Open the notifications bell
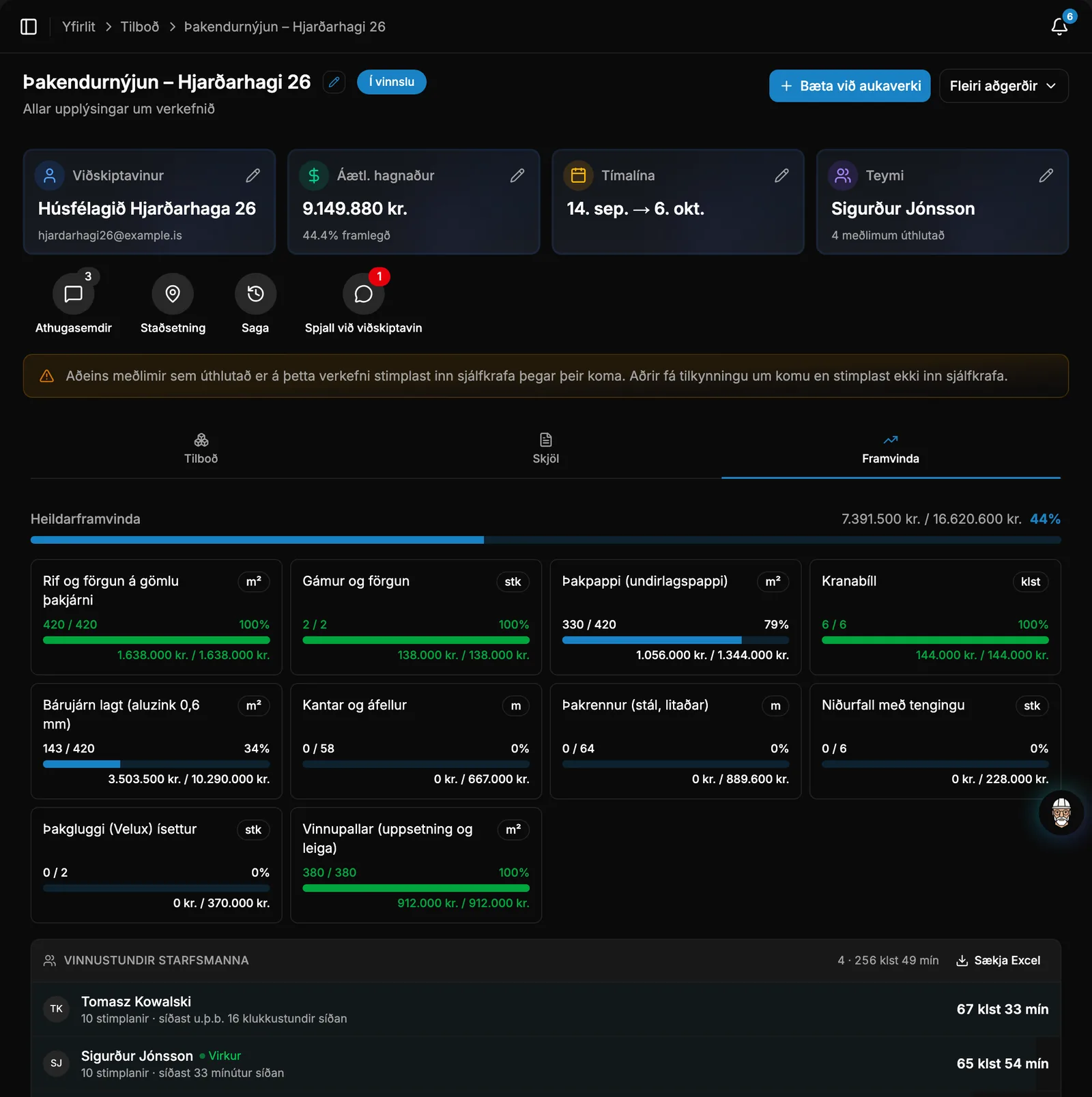 click(1059, 27)
